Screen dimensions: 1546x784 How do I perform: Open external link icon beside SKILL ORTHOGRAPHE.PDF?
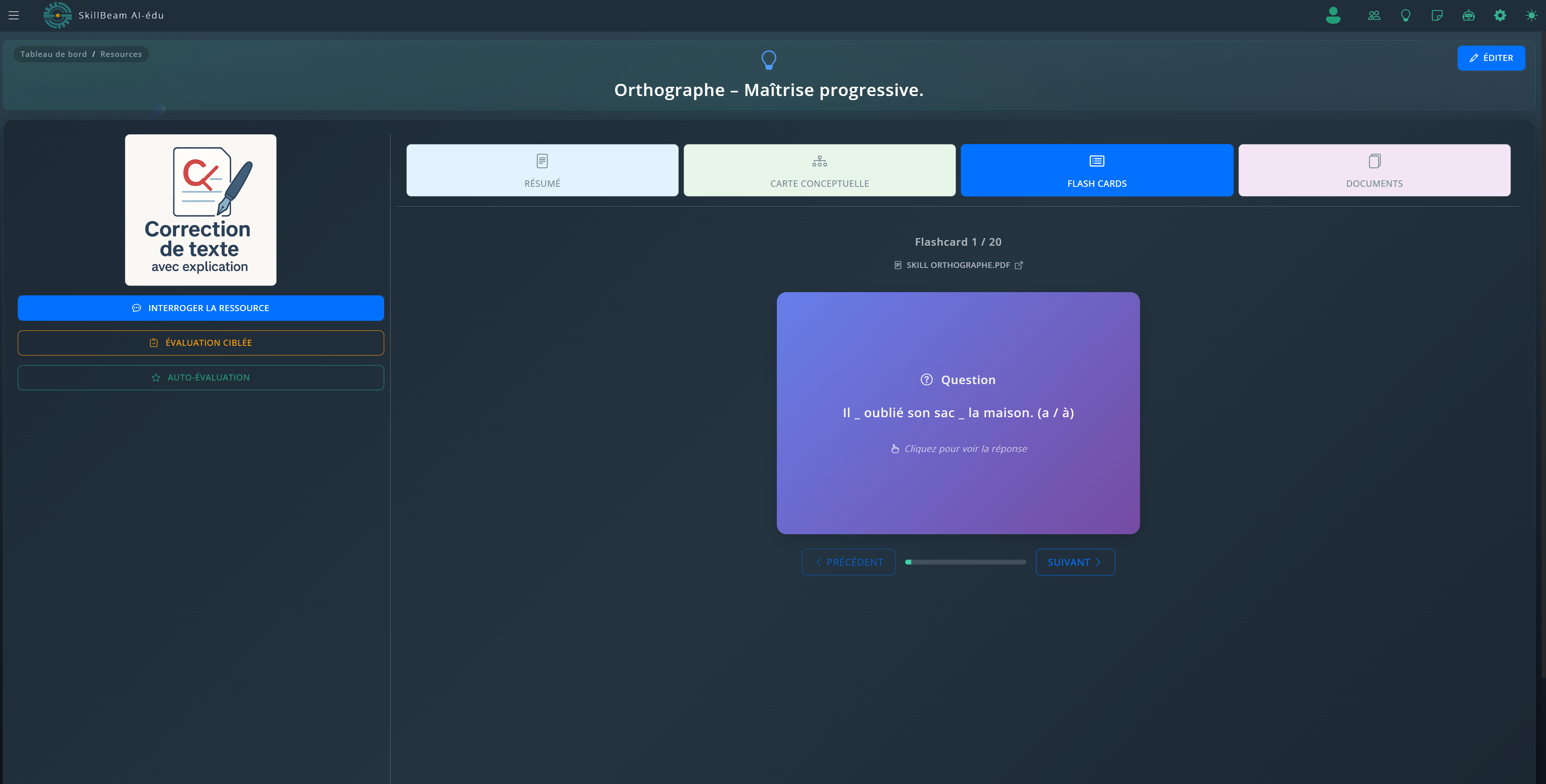1019,266
